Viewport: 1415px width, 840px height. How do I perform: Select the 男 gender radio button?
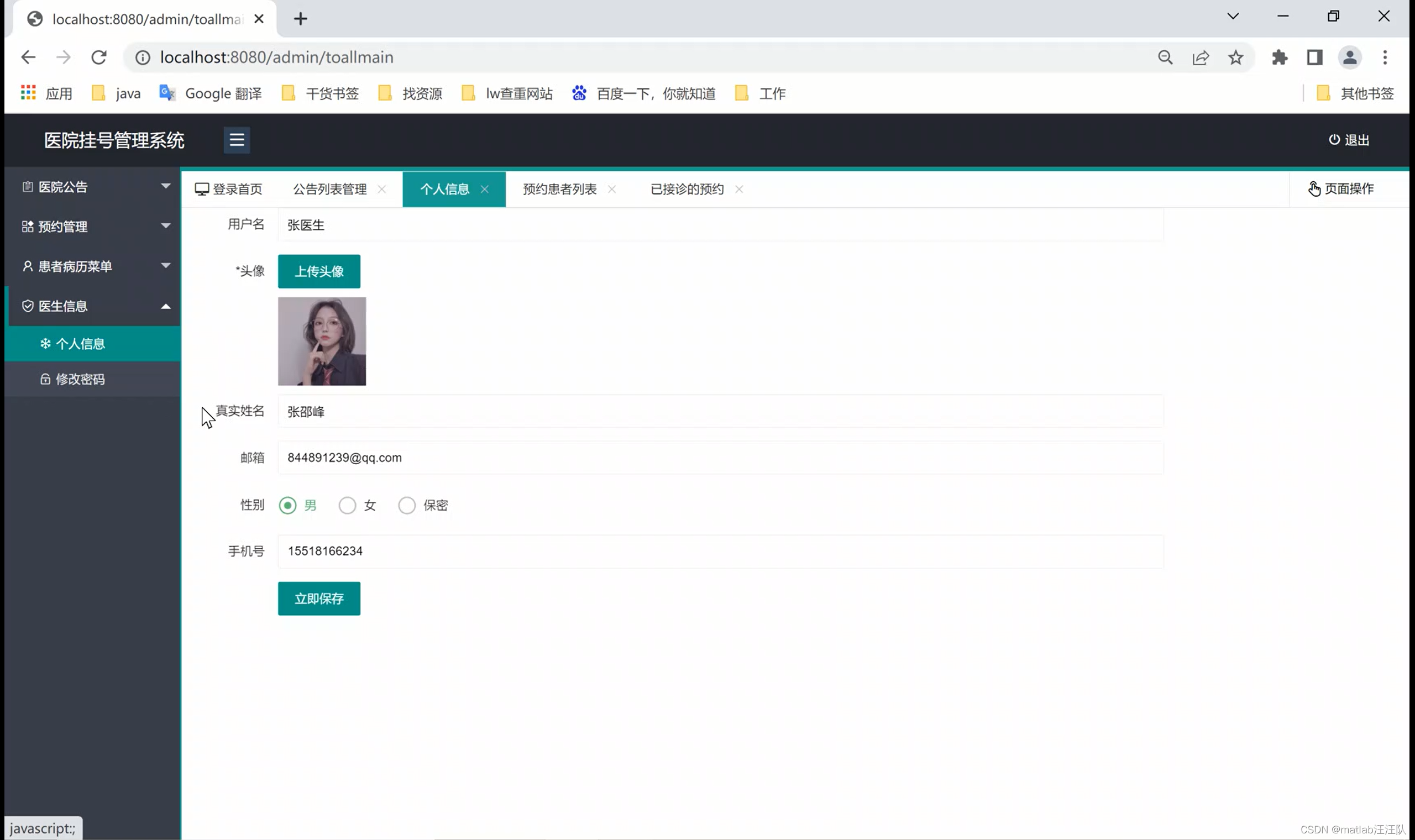click(287, 505)
